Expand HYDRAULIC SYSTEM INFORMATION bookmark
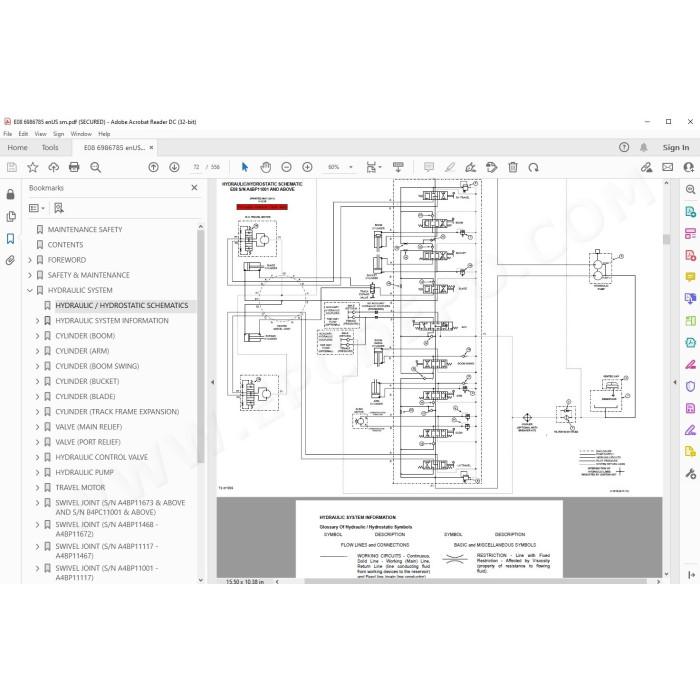This screenshot has width=700, height=700. (x=38, y=321)
